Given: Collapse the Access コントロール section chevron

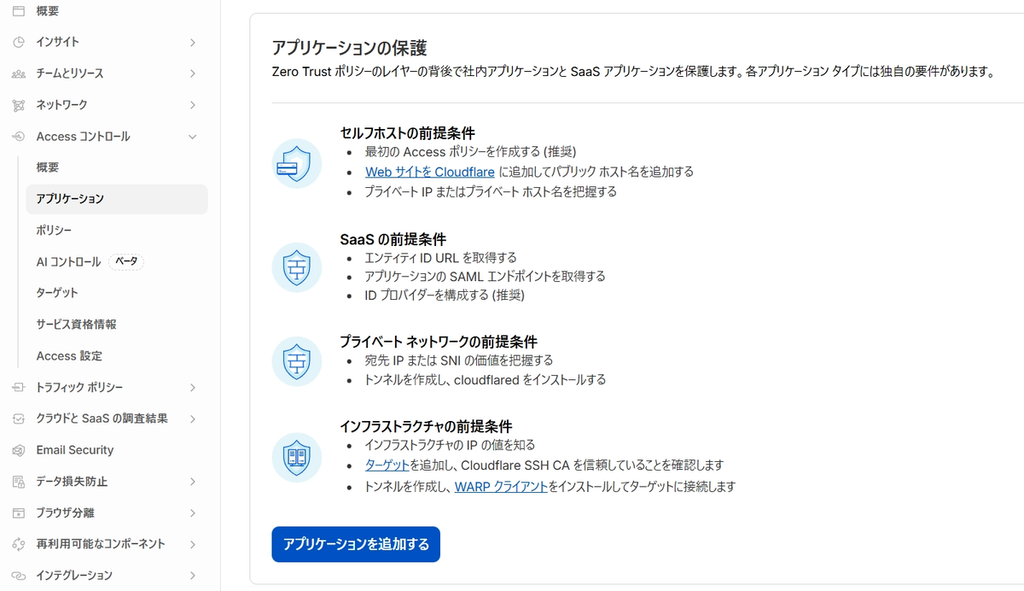Looking at the screenshot, I should point(193,137).
